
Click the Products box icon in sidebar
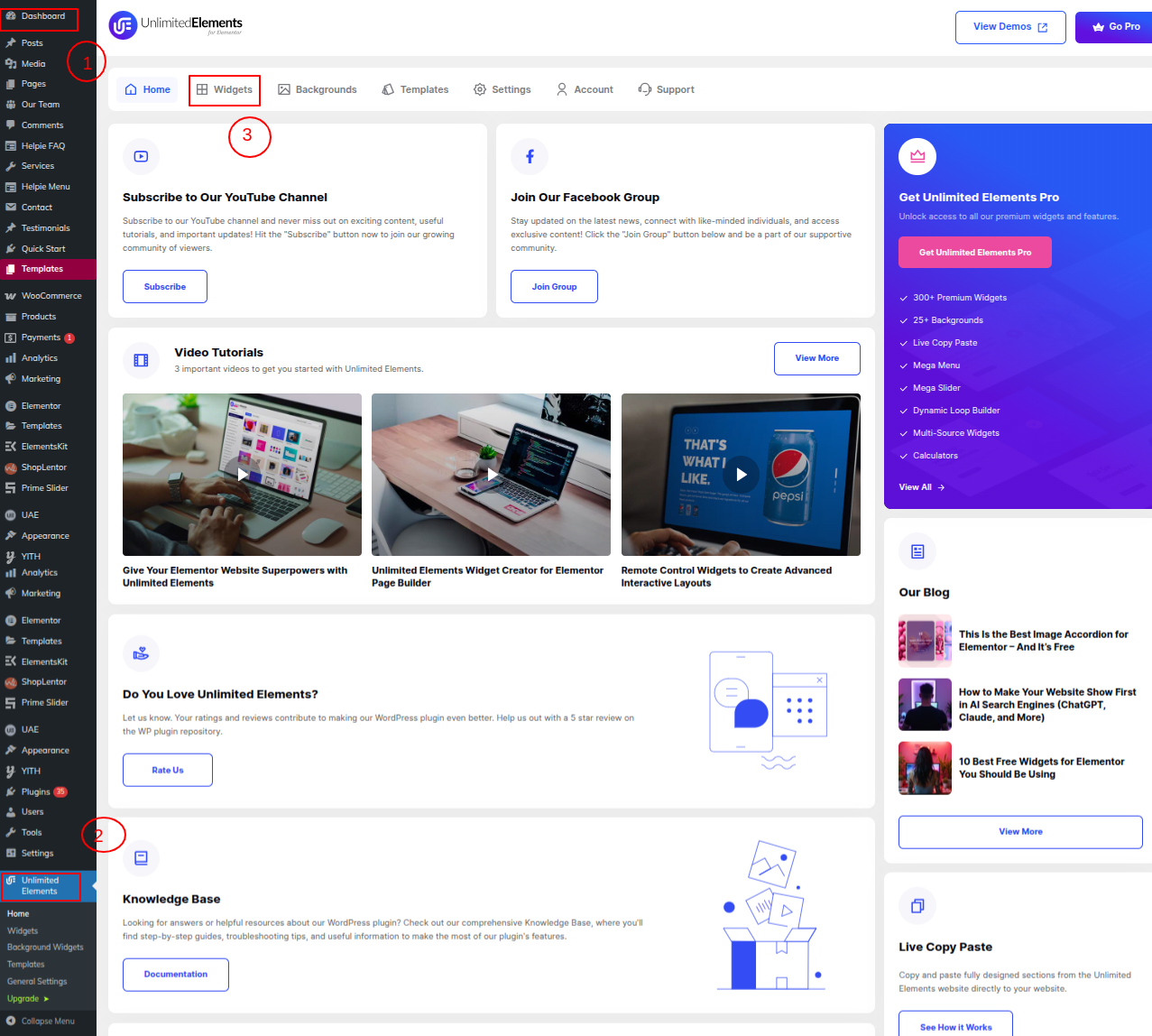click(x=11, y=317)
